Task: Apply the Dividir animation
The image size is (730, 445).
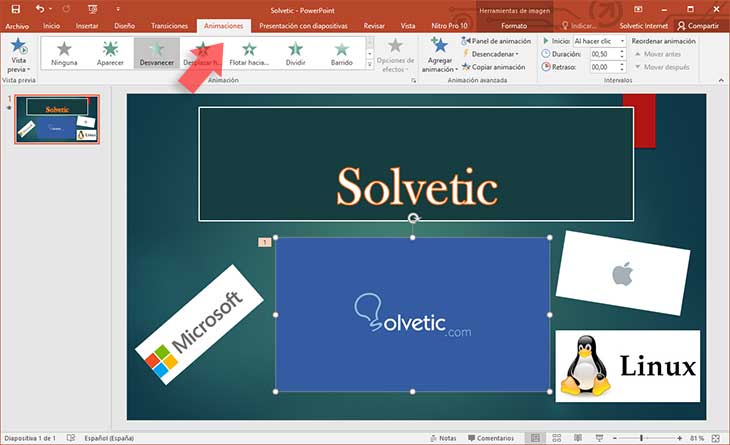Action: pos(296,53)
